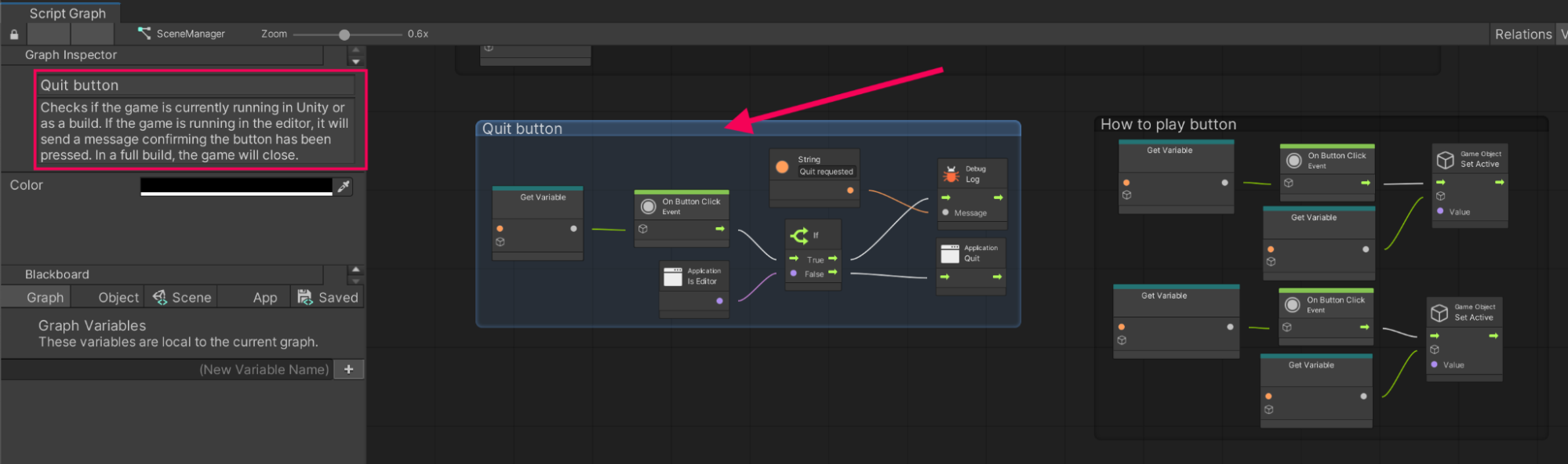Click the Quit button title field in inspector

coord(196,85)
